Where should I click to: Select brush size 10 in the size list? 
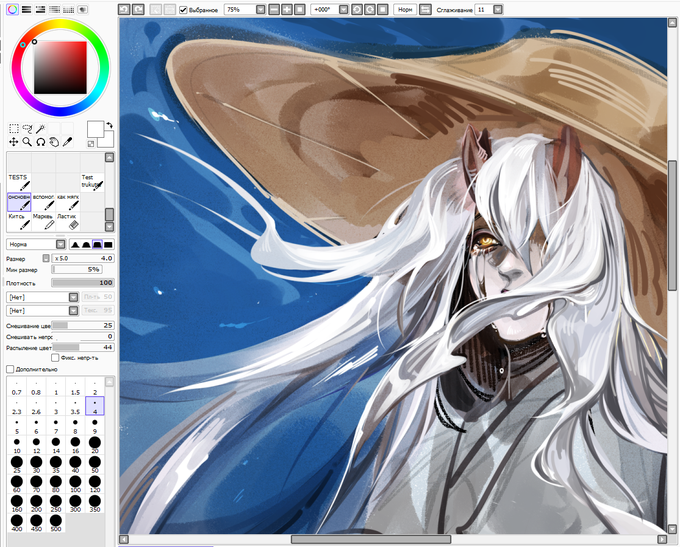click(17, 445)
